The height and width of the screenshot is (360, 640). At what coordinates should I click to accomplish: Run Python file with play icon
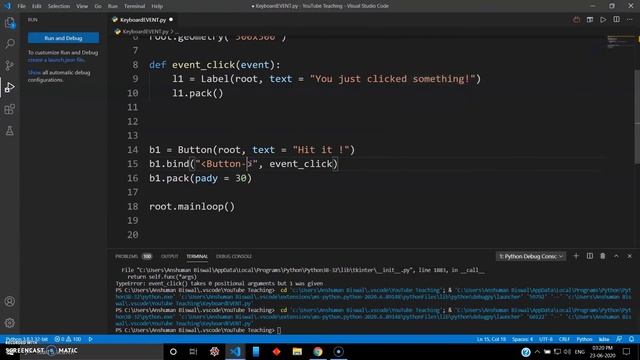coord(603,20)
